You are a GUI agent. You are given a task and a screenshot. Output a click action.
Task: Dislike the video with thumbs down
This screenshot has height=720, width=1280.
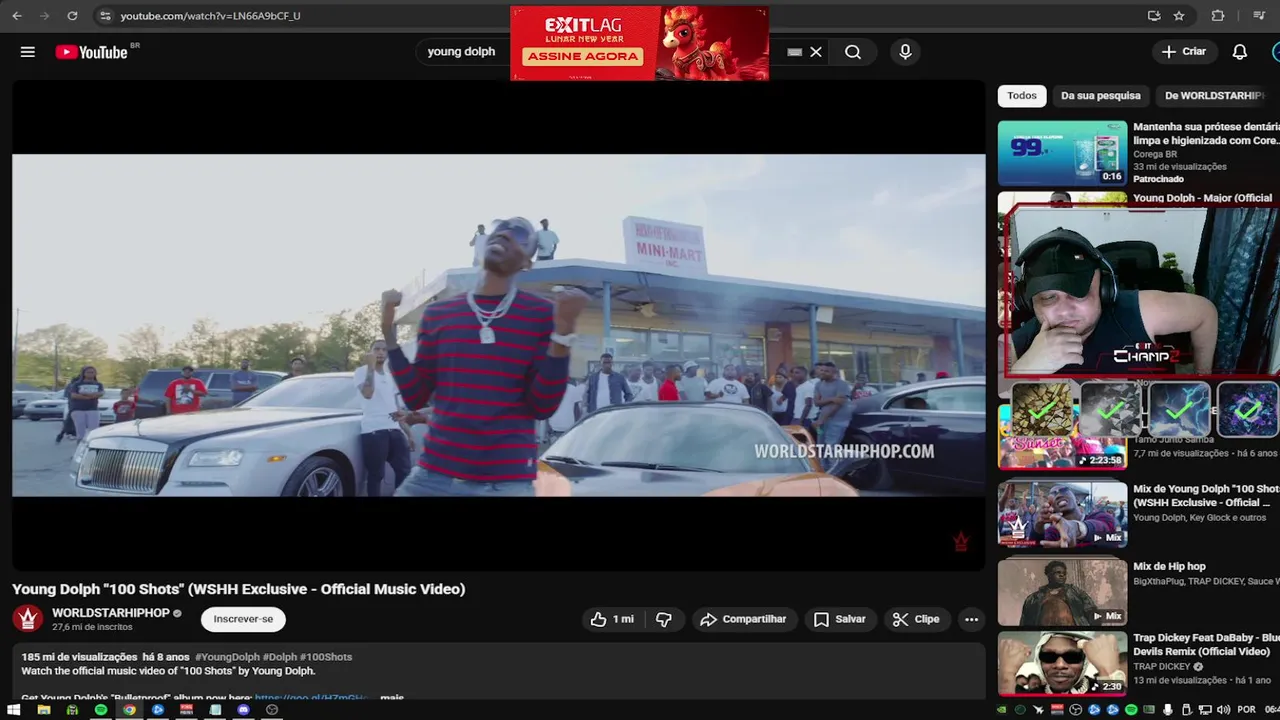point(664,619)
